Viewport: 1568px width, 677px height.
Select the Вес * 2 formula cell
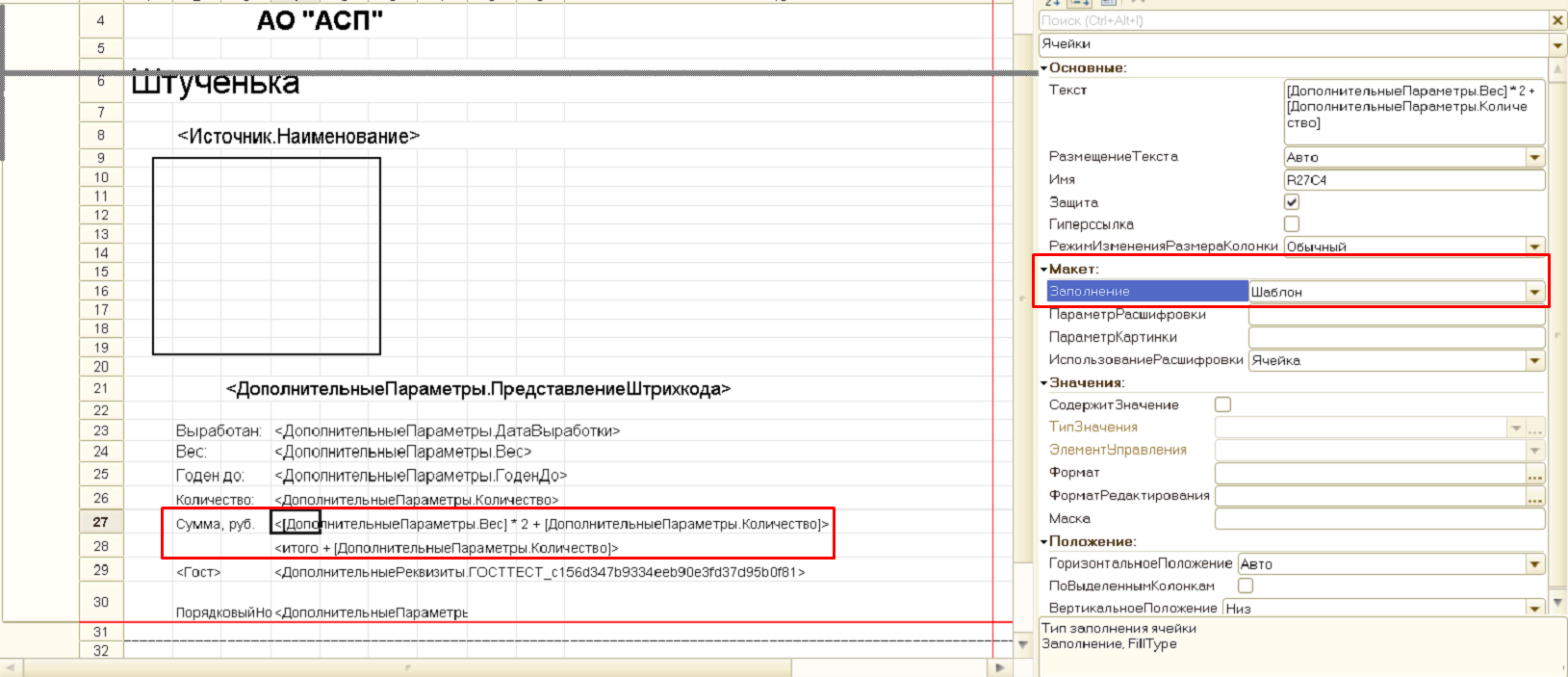(552, 524)
